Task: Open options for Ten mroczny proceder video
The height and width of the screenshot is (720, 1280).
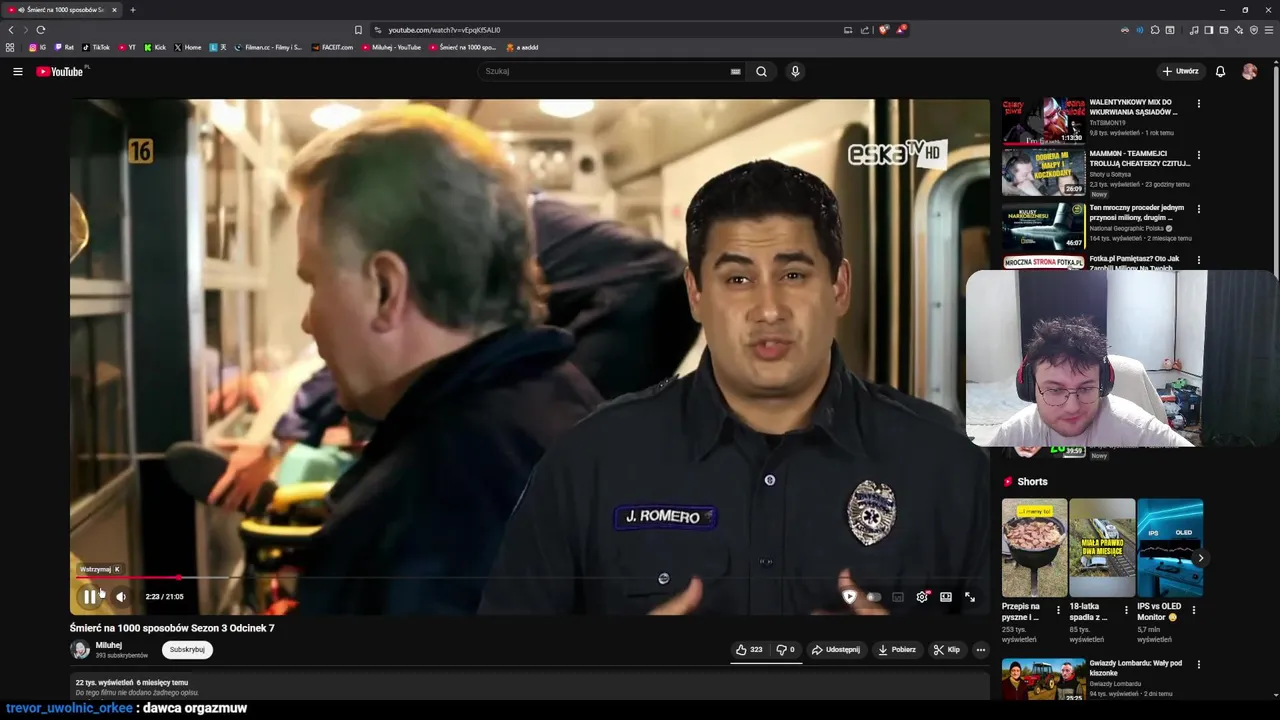Action: pyautogui.click(x=1199, y=209)
